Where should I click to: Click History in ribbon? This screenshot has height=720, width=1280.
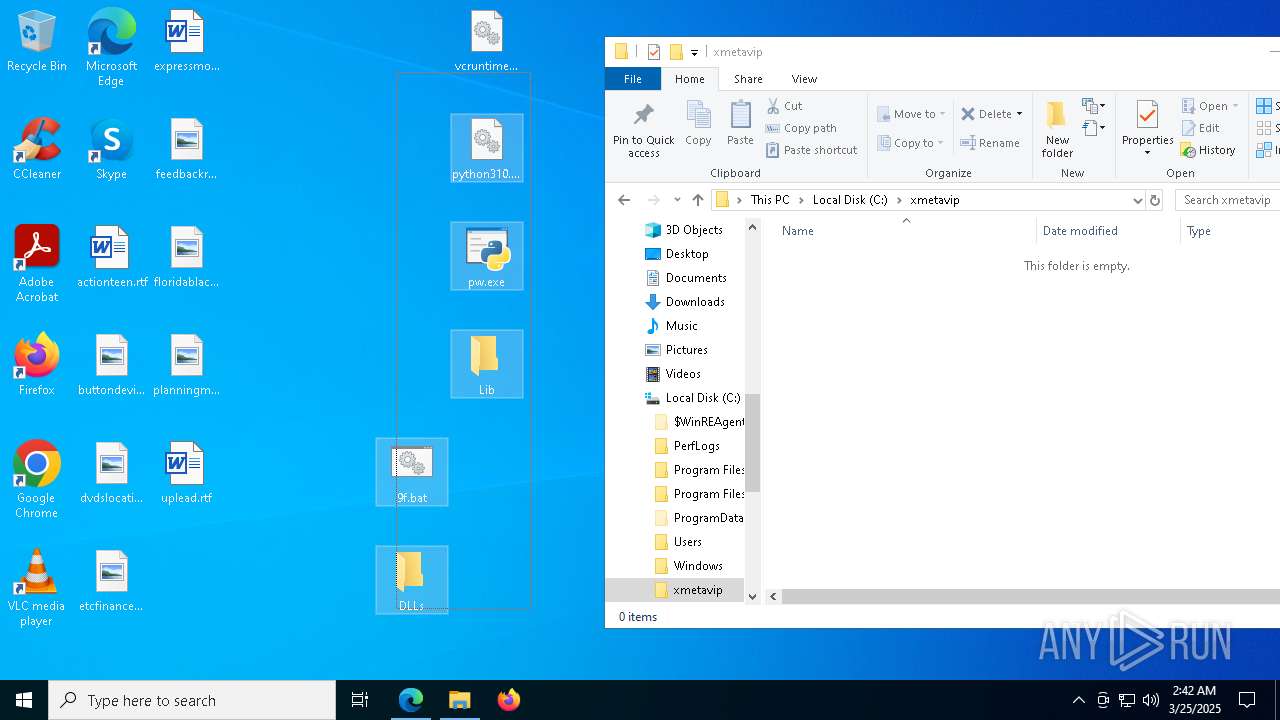point(1208,150)
